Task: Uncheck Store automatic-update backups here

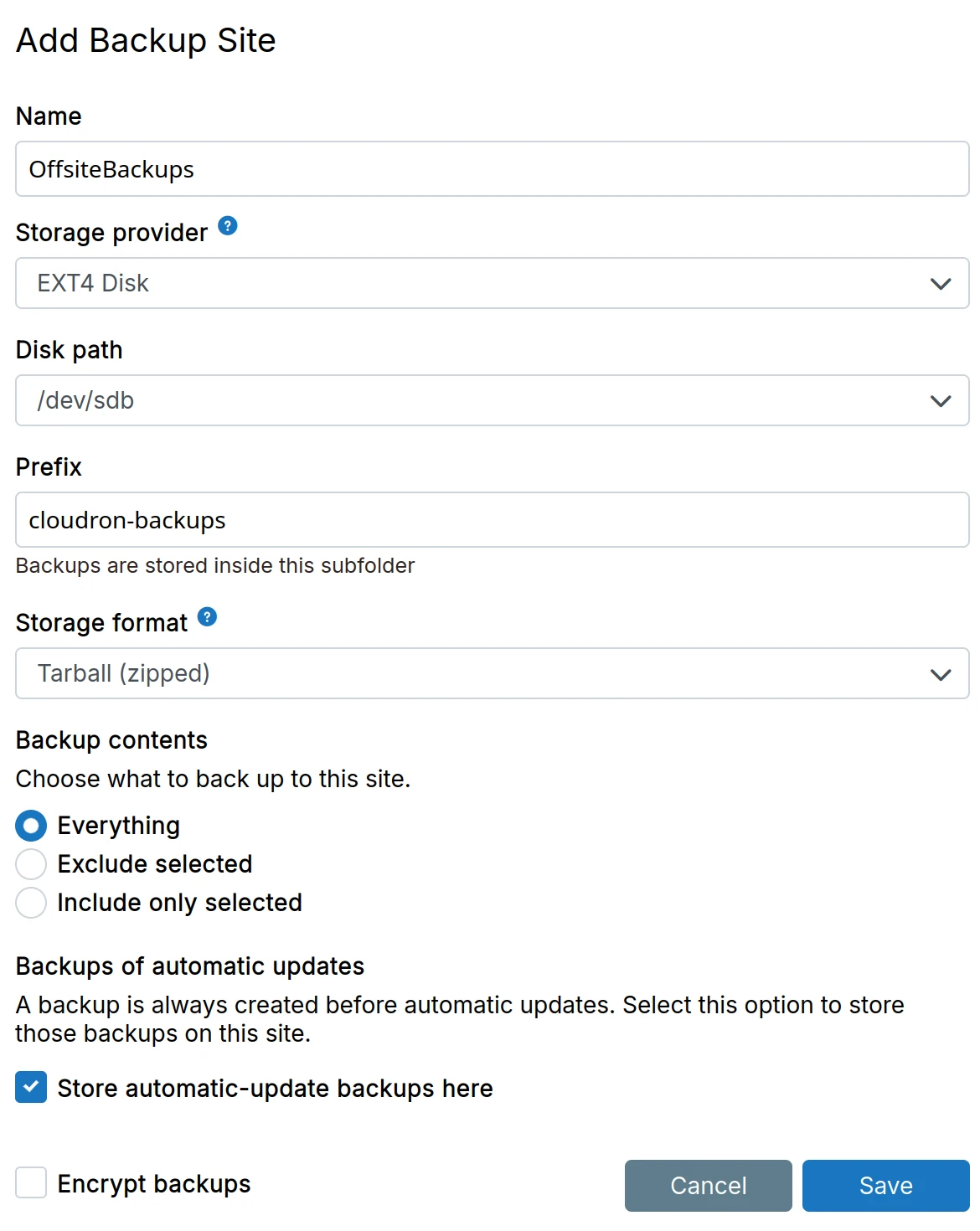Action: [31, 1088]
